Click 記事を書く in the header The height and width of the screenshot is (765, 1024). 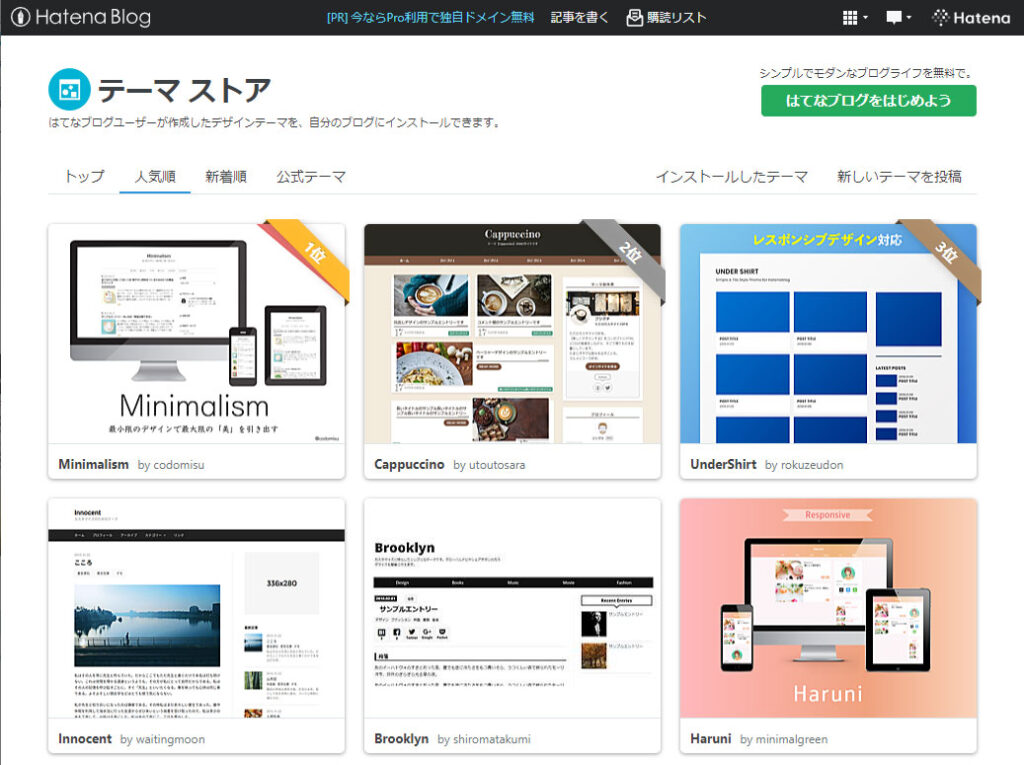point(579,18)
